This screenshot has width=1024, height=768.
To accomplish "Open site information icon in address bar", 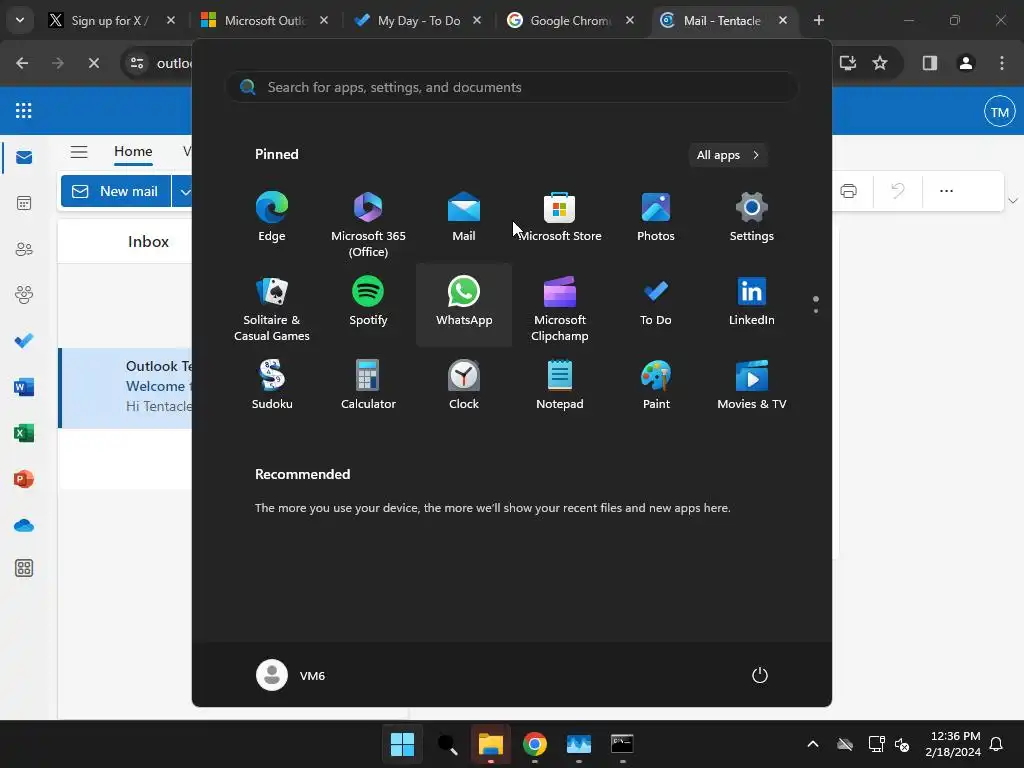I will tap(137, 63).
